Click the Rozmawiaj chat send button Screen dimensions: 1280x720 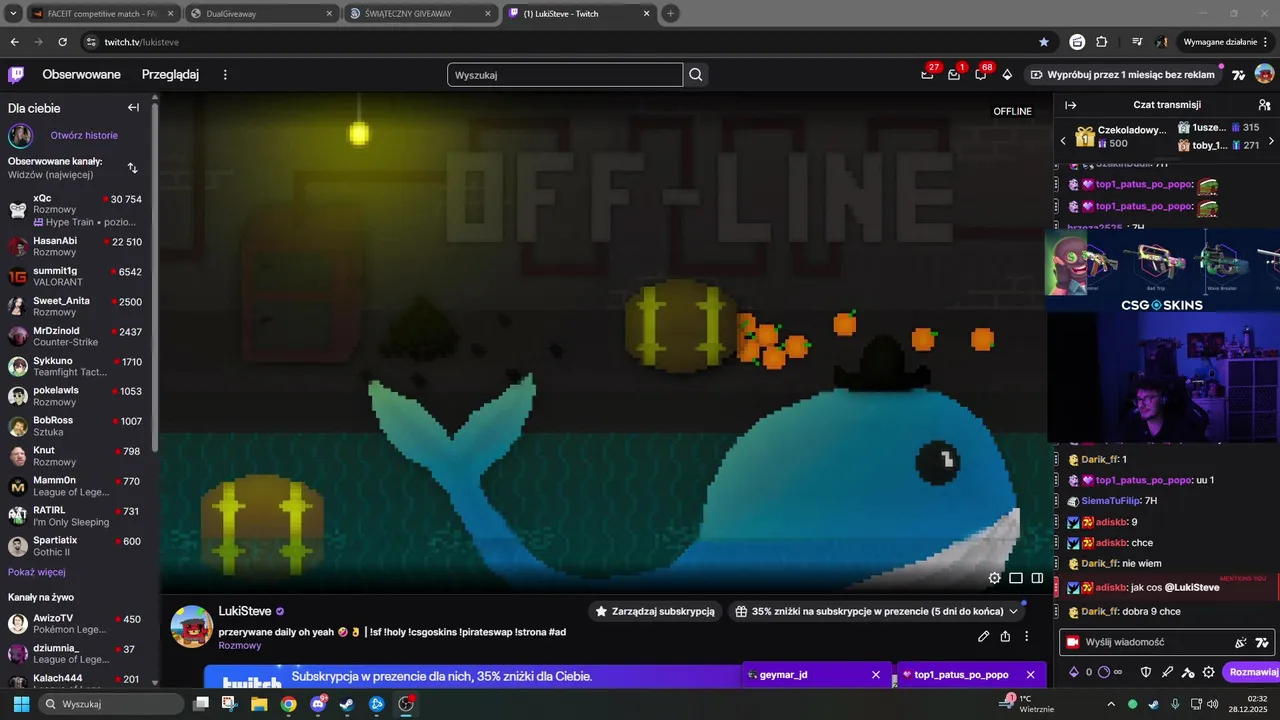pos(1253,672)
